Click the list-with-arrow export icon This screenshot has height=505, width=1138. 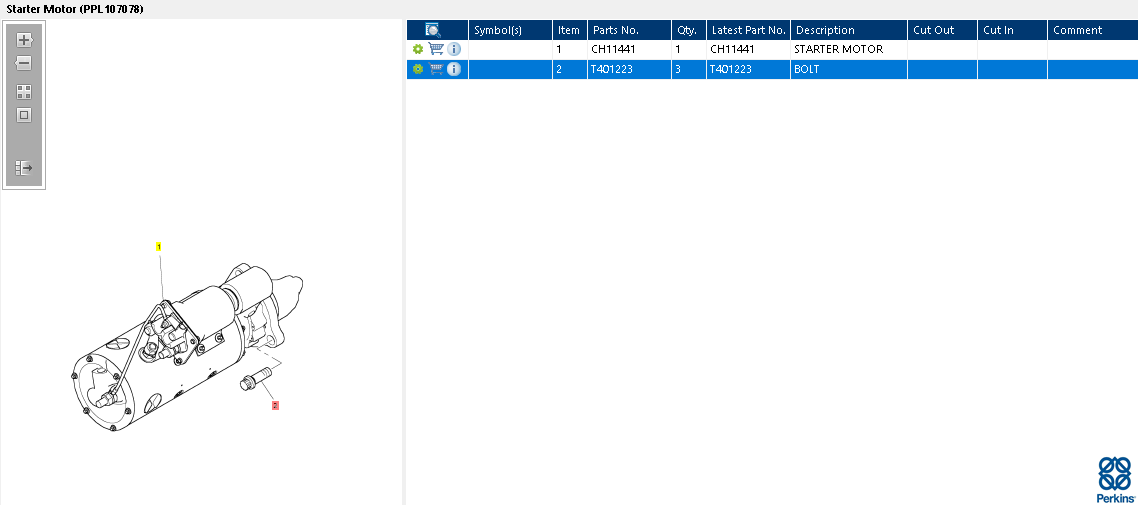pos(24,168)
